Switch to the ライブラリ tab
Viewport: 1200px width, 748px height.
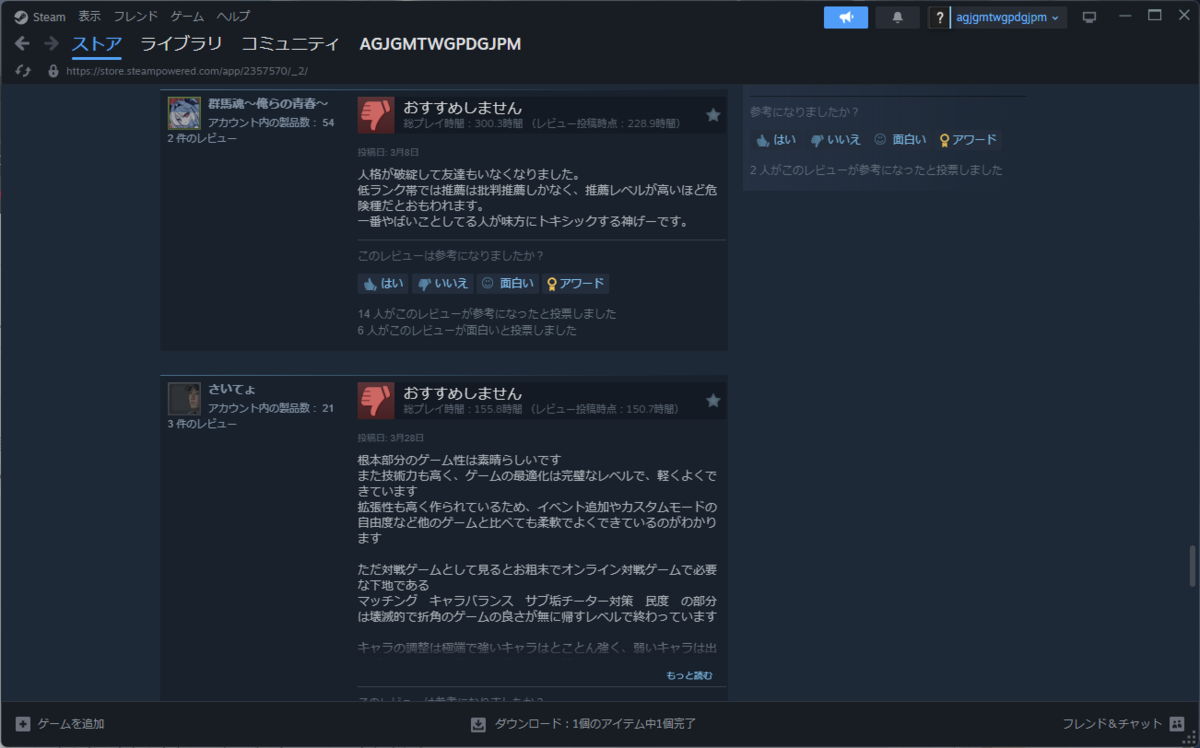[181, 44]
